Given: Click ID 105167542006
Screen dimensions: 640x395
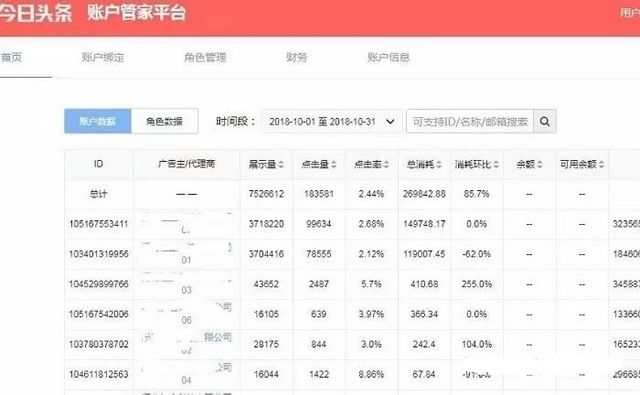Looking at the screenshot, I should 99,314.
